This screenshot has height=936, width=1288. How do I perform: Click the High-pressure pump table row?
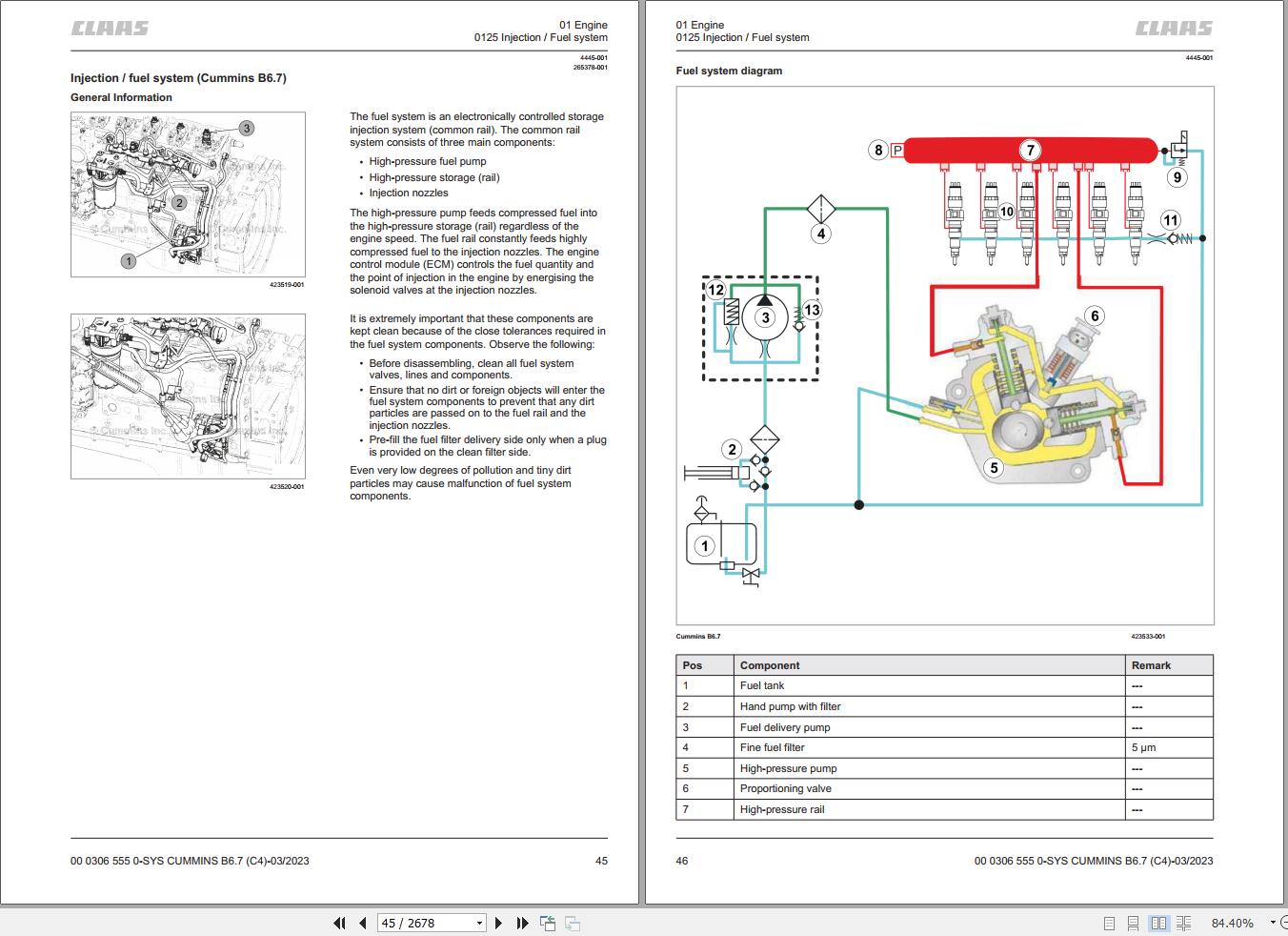click(944, 768)
